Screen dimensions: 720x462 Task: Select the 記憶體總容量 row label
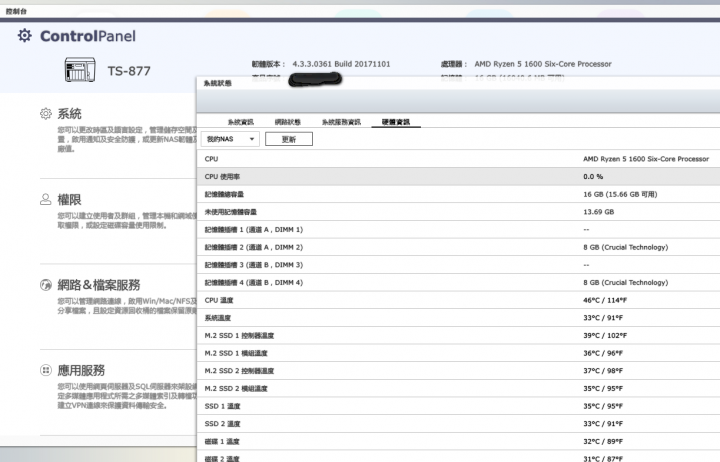tap(224, 194)
